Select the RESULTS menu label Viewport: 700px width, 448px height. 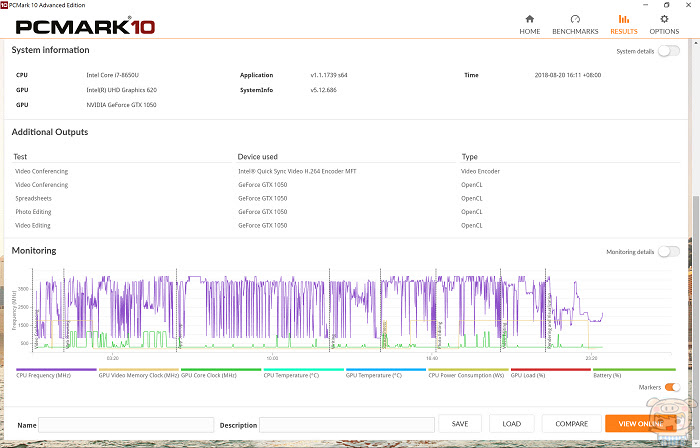(x=624, y=32)
